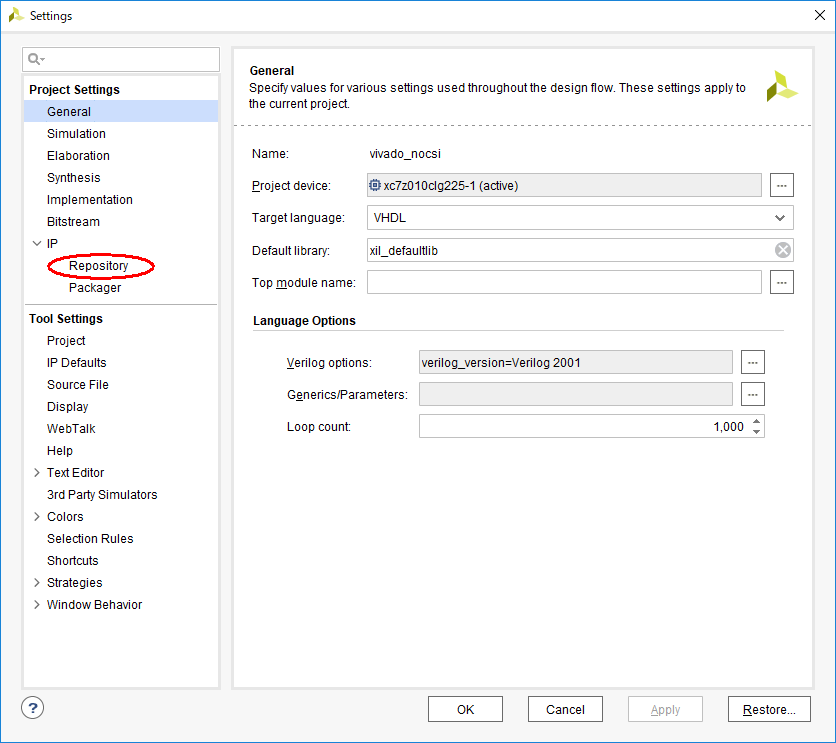Image resolution: width=836 pixels, height=743 pixels.
Task: Click the help question mark icon
Action: [x=33, y=708]
